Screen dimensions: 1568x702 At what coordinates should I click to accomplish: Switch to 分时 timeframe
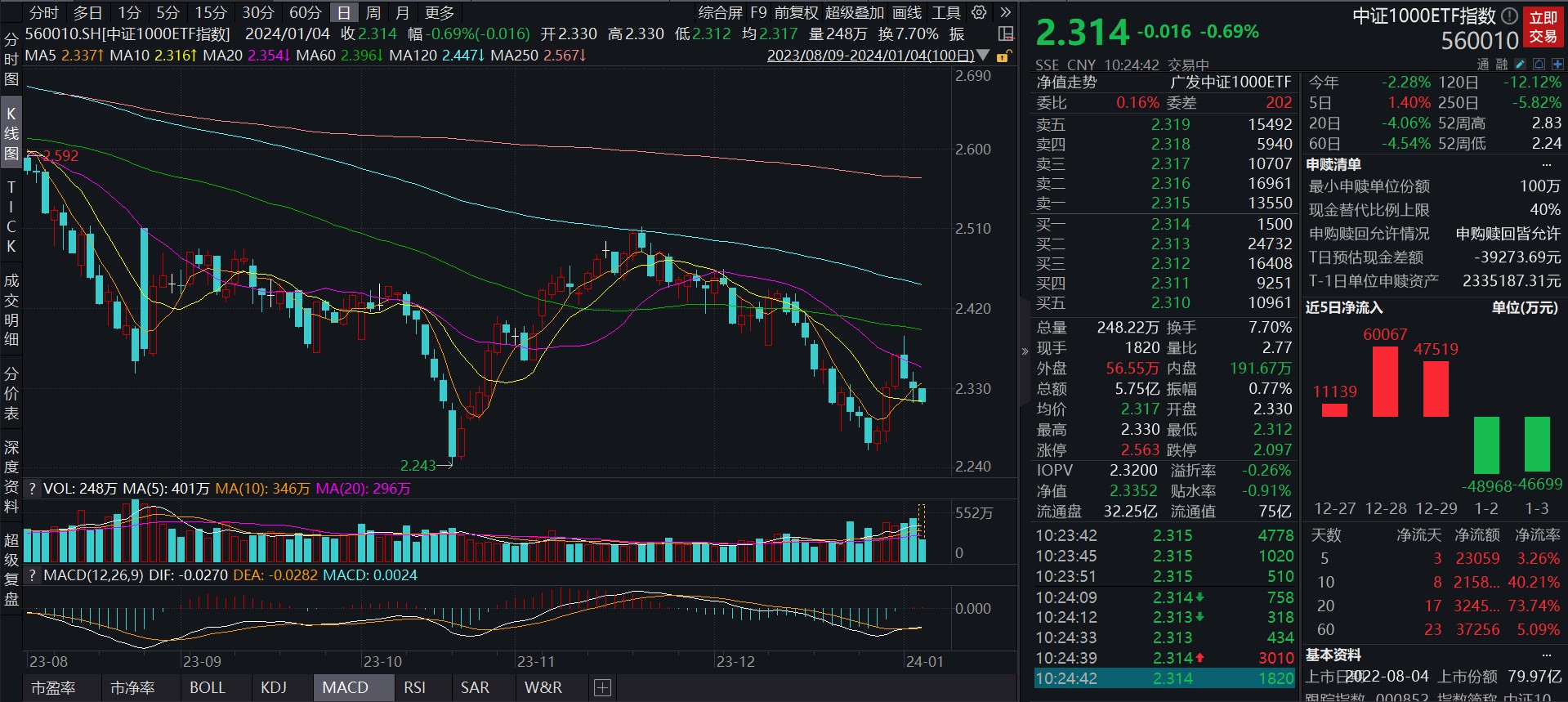(43, 12)
